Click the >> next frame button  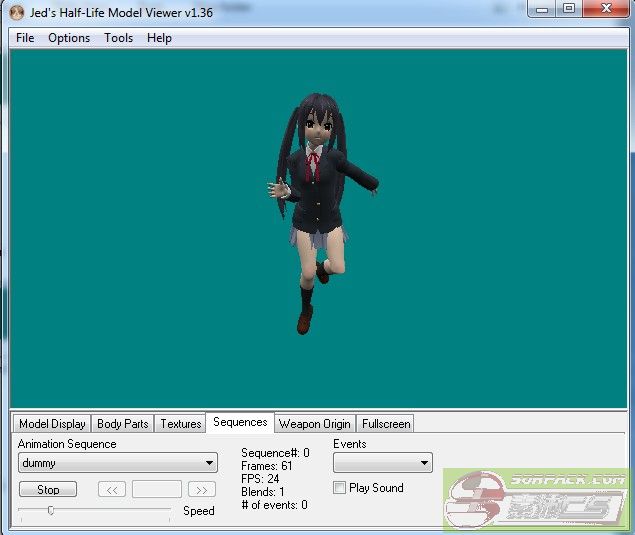(x=202, y=489)
